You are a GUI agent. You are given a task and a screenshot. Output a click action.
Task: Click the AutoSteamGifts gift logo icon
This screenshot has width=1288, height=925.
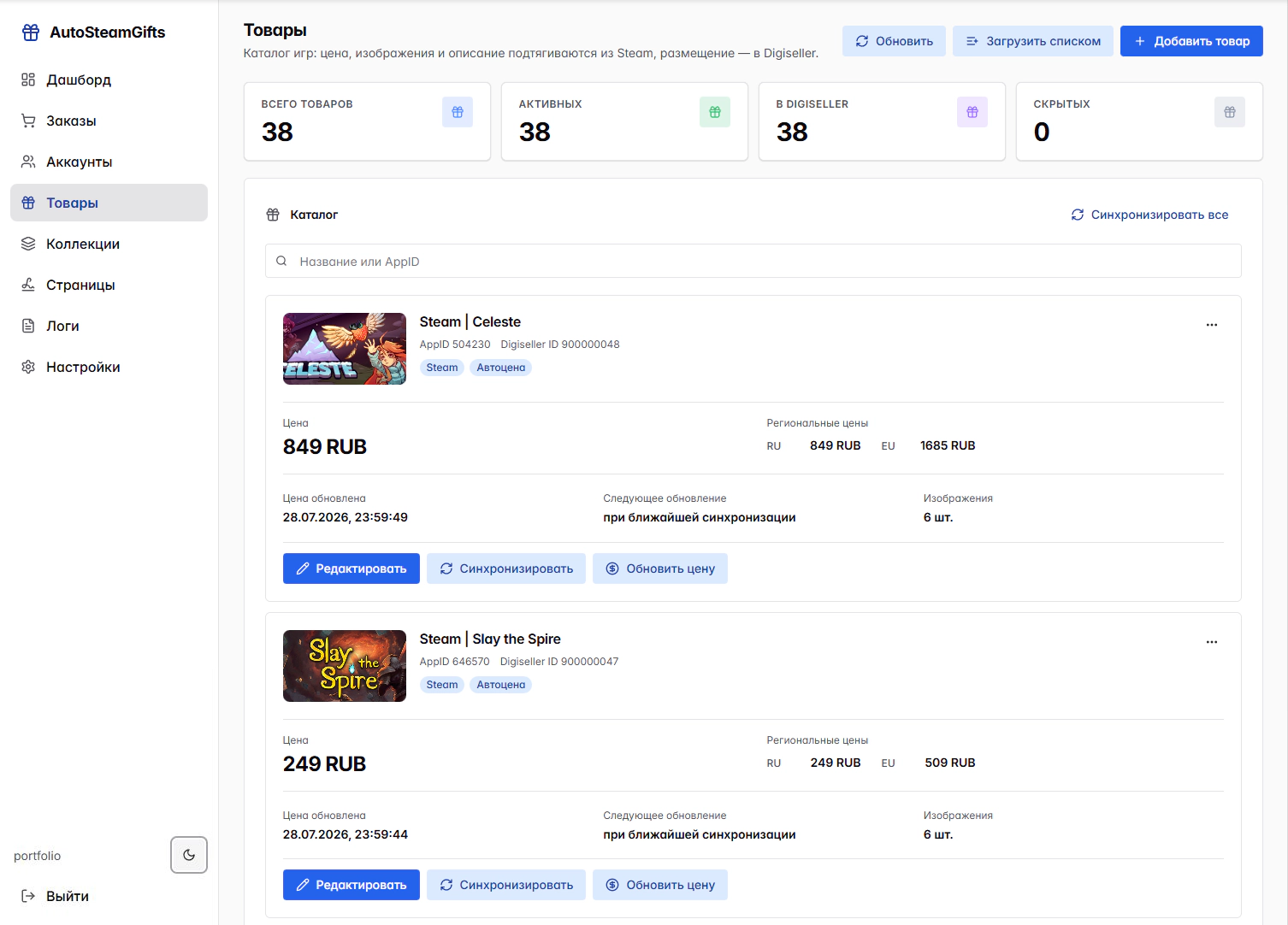[31, 32]
